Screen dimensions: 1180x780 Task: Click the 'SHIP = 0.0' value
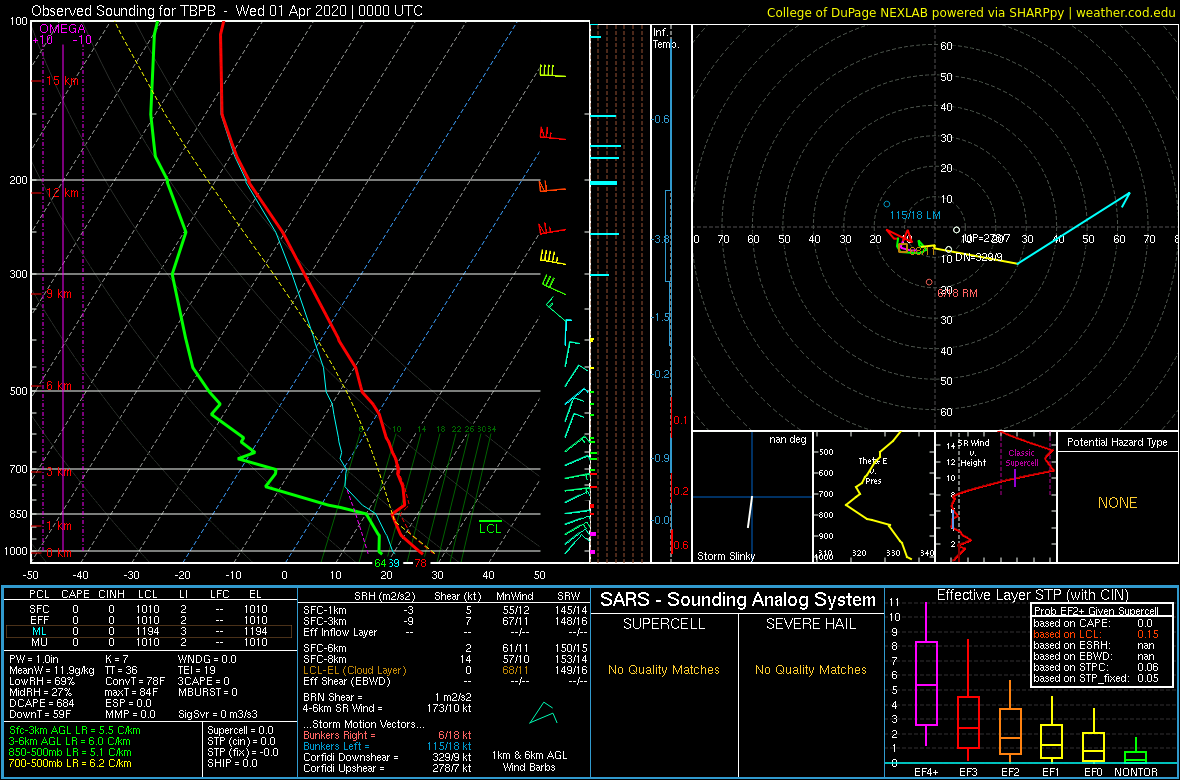(233, 763)
